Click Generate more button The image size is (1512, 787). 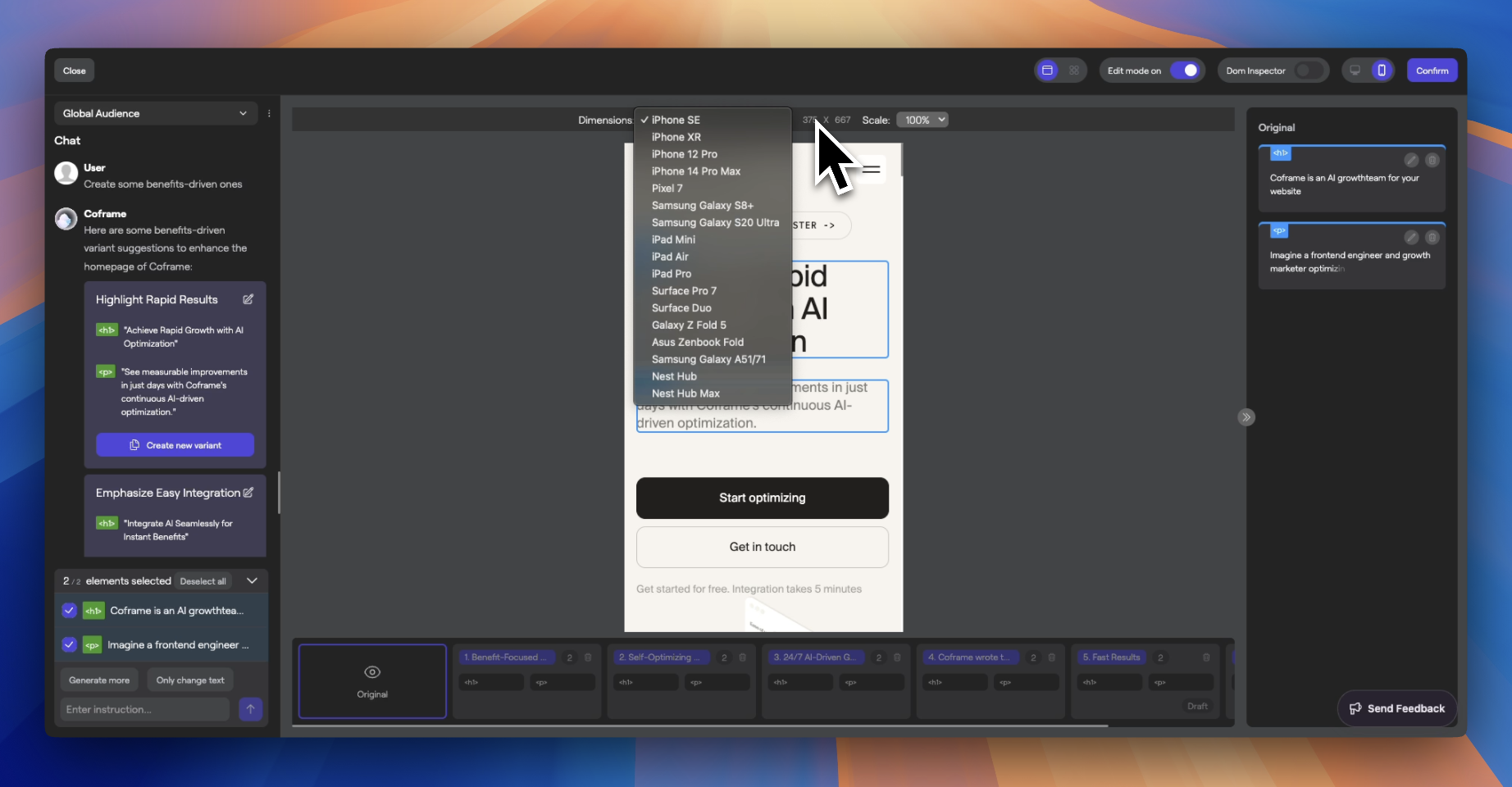(x=99, y=680)
